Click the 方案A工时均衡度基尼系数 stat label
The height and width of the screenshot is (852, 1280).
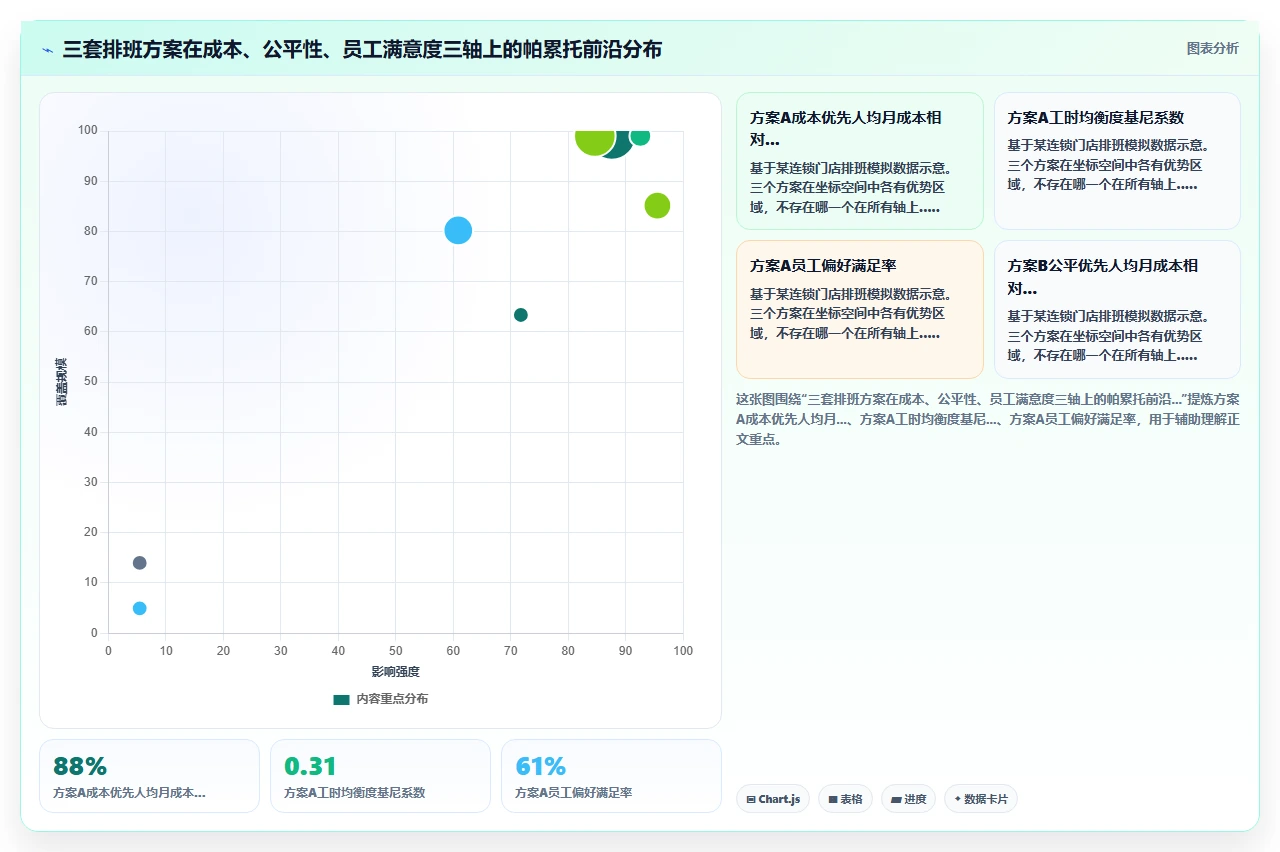[355, 793]
